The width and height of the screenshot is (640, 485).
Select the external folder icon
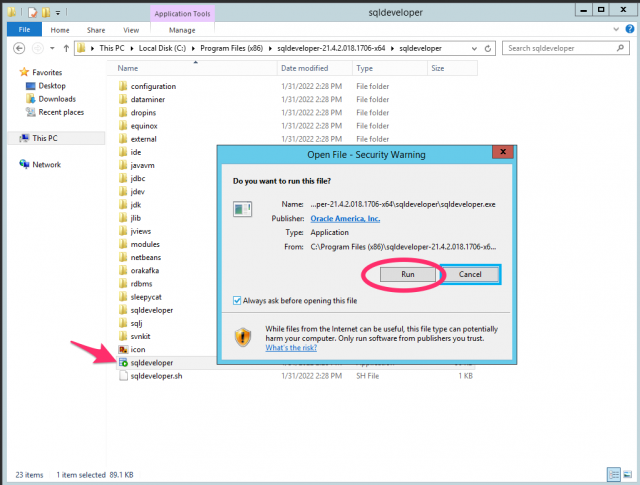click(123, 139)
